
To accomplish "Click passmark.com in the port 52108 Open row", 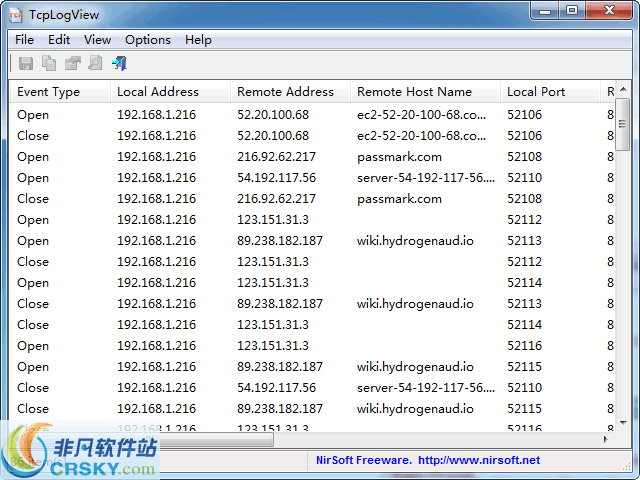I will [x=399, y=157].
